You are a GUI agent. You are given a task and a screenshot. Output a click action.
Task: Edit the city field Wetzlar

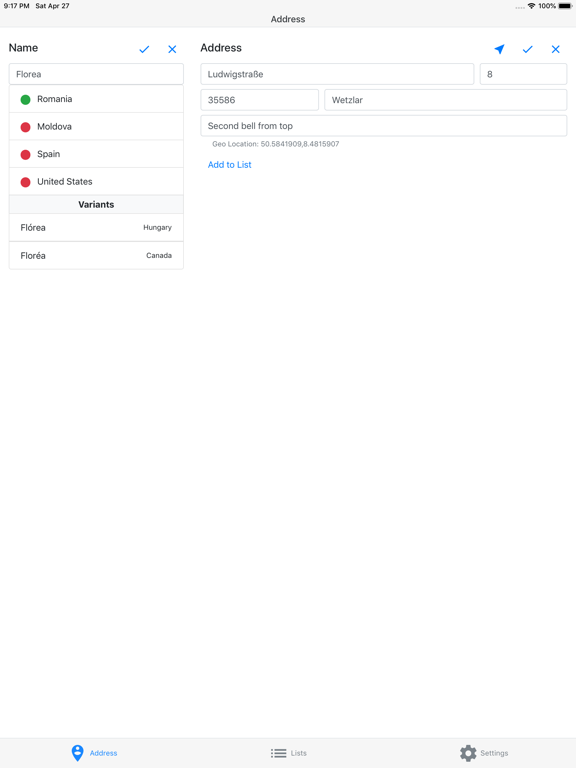coord(446,100)
